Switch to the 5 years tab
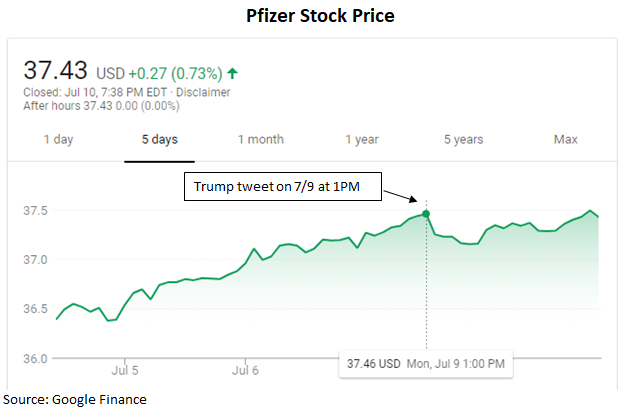The width and height of the screenshot is (641, 409). click(x=463, y=139)
